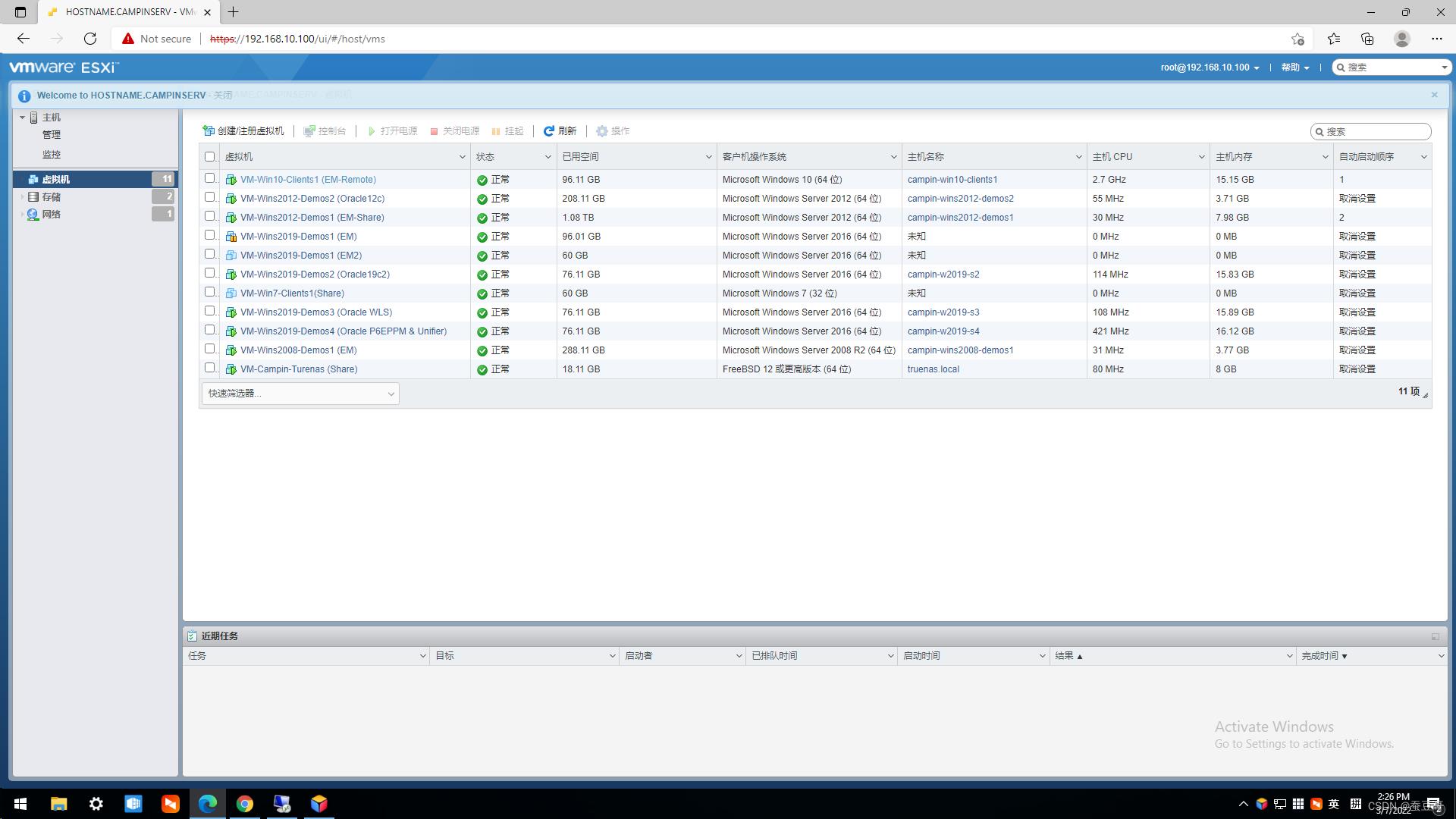
Task: Click the Host server icon in navigator
Action: [34, 118]
